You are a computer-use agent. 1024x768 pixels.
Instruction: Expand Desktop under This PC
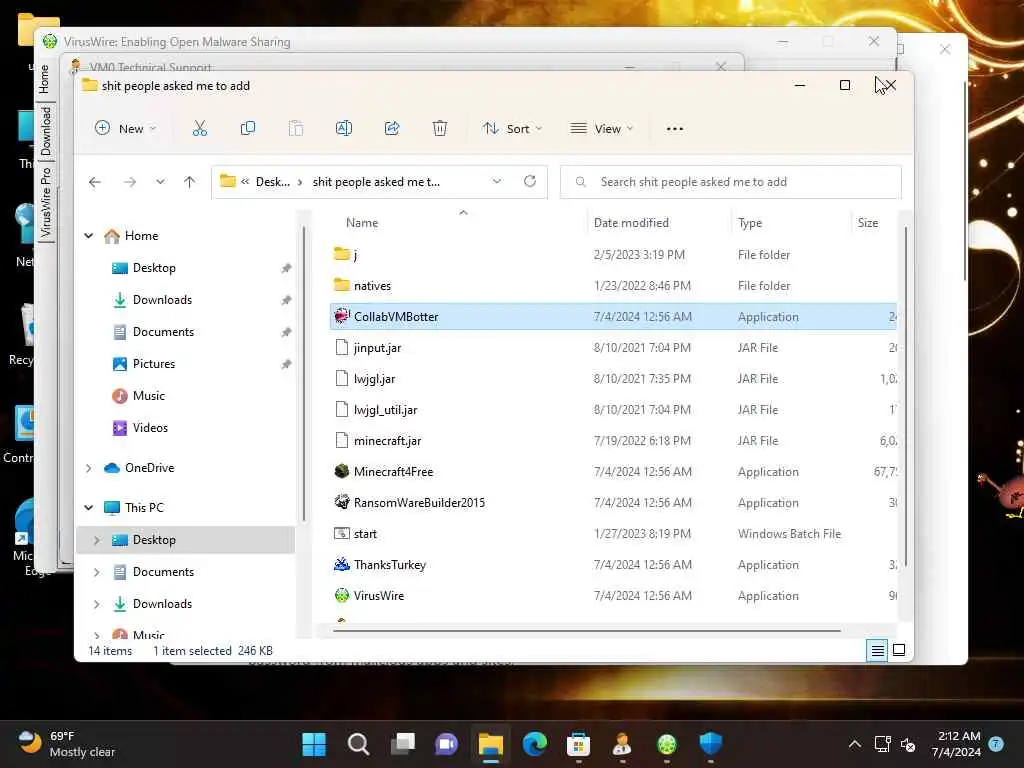coord(97,540)
